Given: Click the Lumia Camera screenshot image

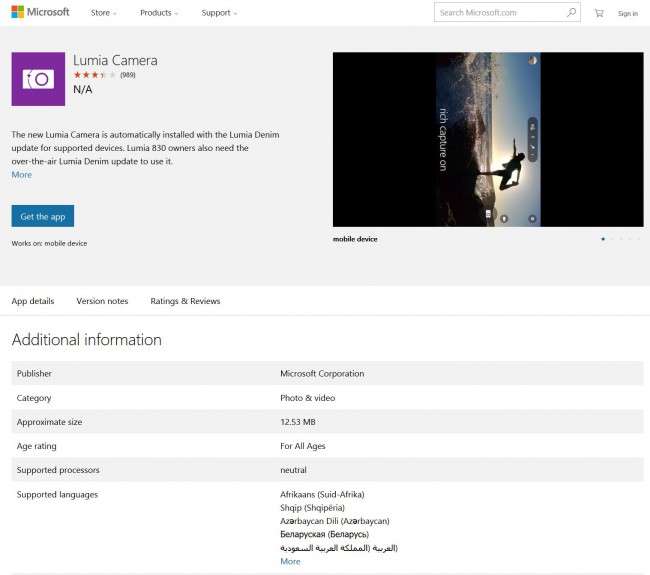Looking at the screenshot, I should (488, 139).
